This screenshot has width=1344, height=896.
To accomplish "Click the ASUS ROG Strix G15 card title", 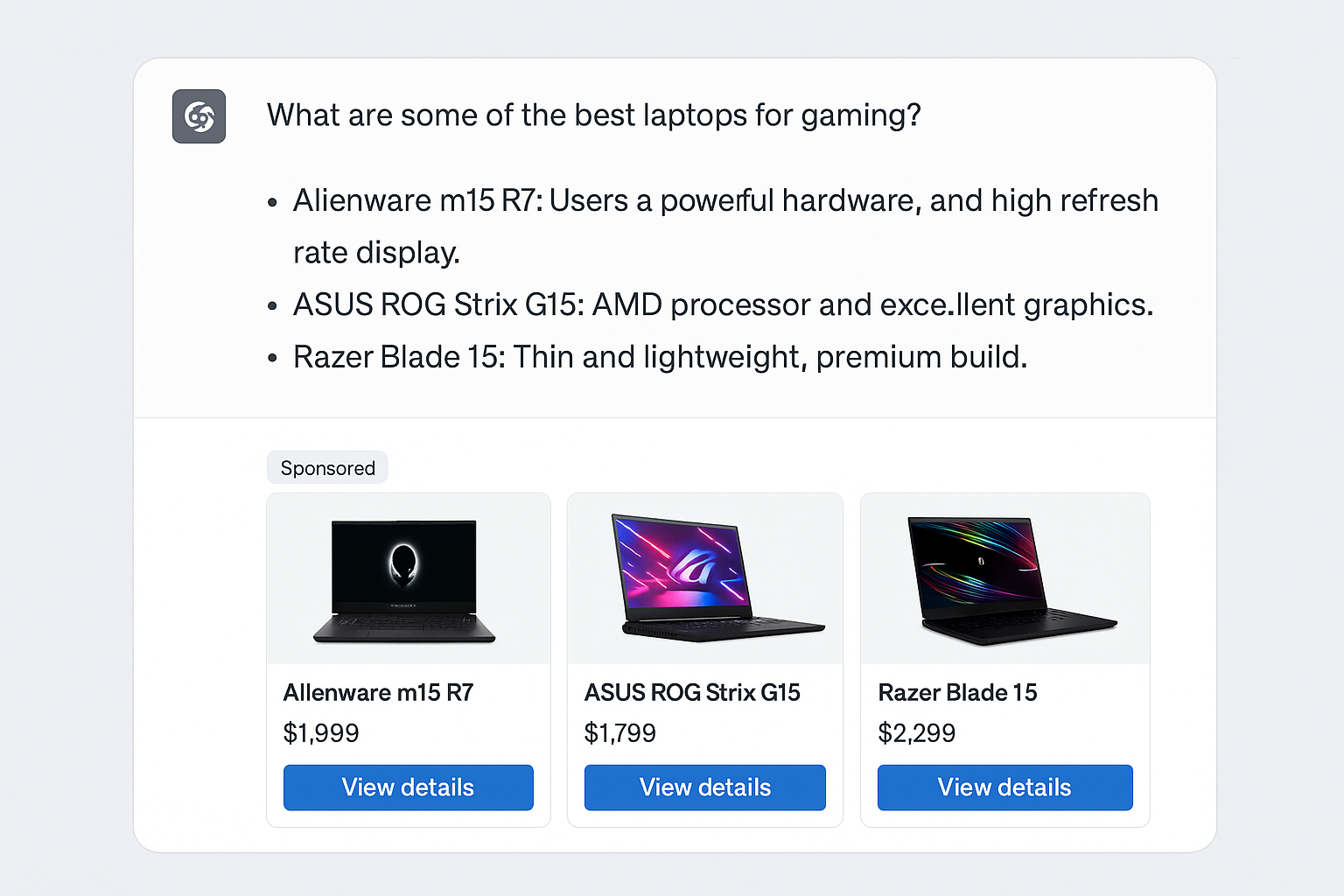I will (x=692, y=693).
